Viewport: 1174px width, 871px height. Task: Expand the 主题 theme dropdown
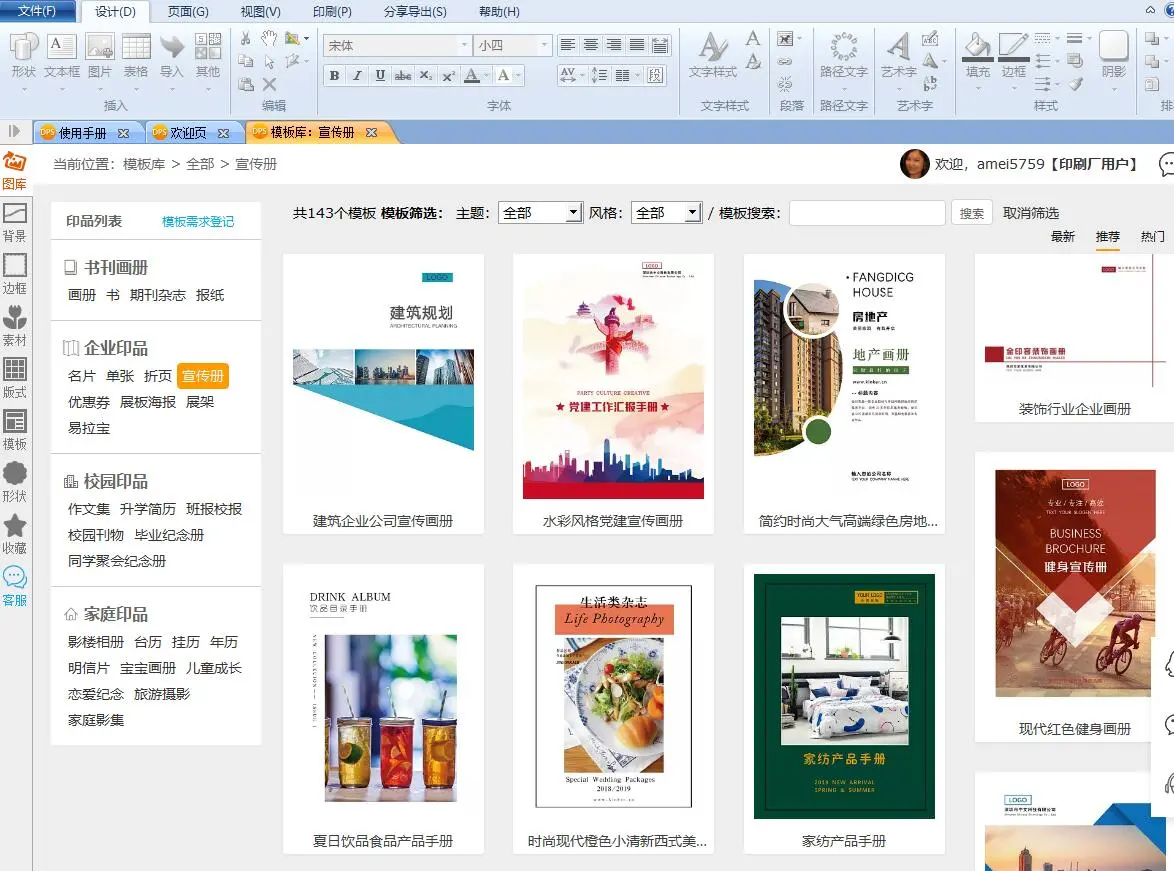(573, 213)
